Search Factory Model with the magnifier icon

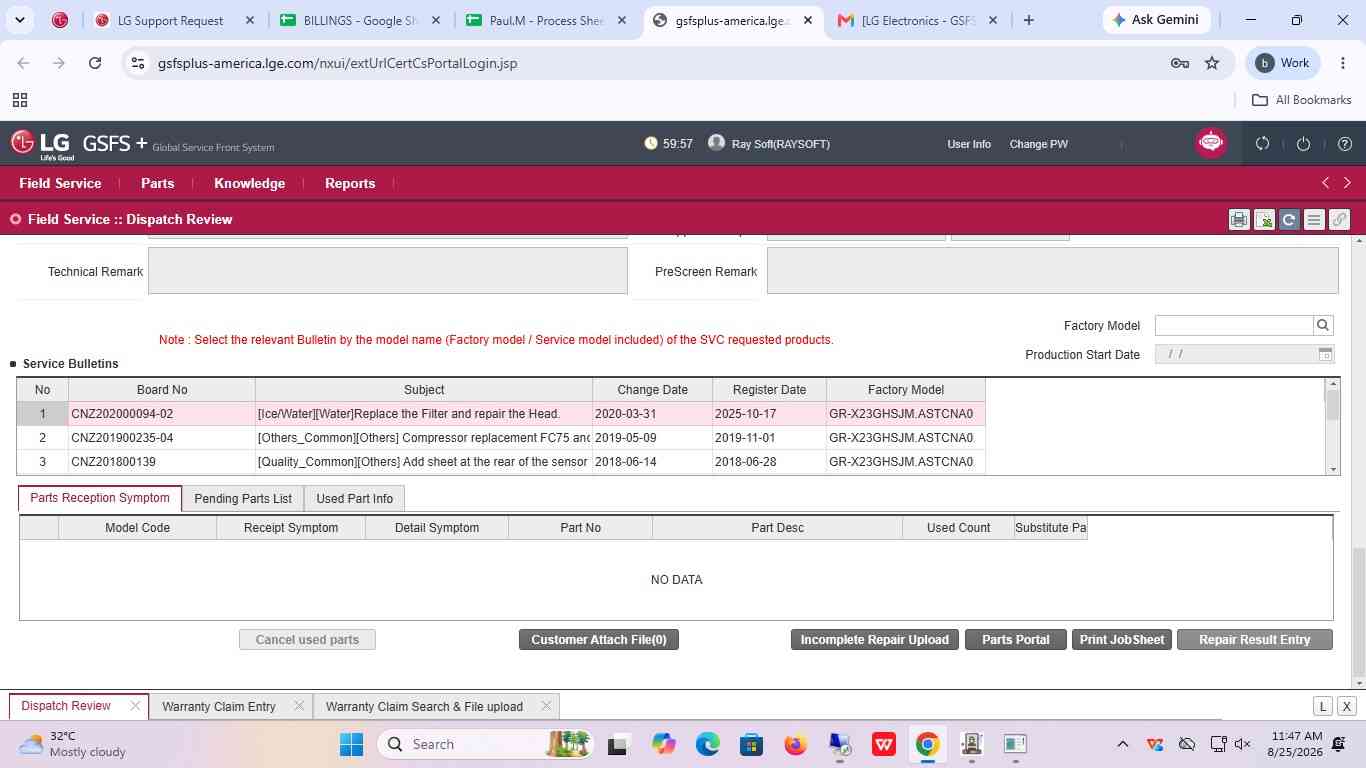coord(1323,325)
